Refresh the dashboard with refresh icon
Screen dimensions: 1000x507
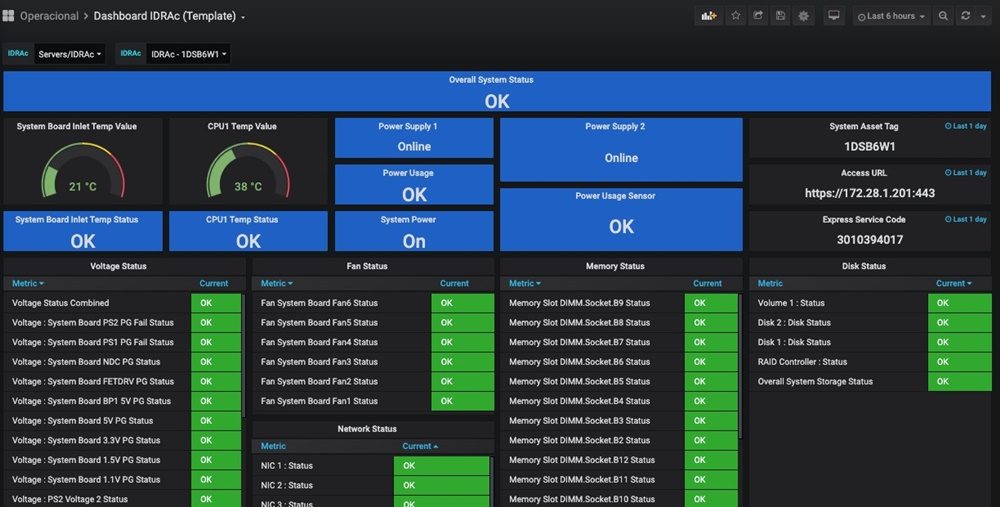tap(965, 16)
